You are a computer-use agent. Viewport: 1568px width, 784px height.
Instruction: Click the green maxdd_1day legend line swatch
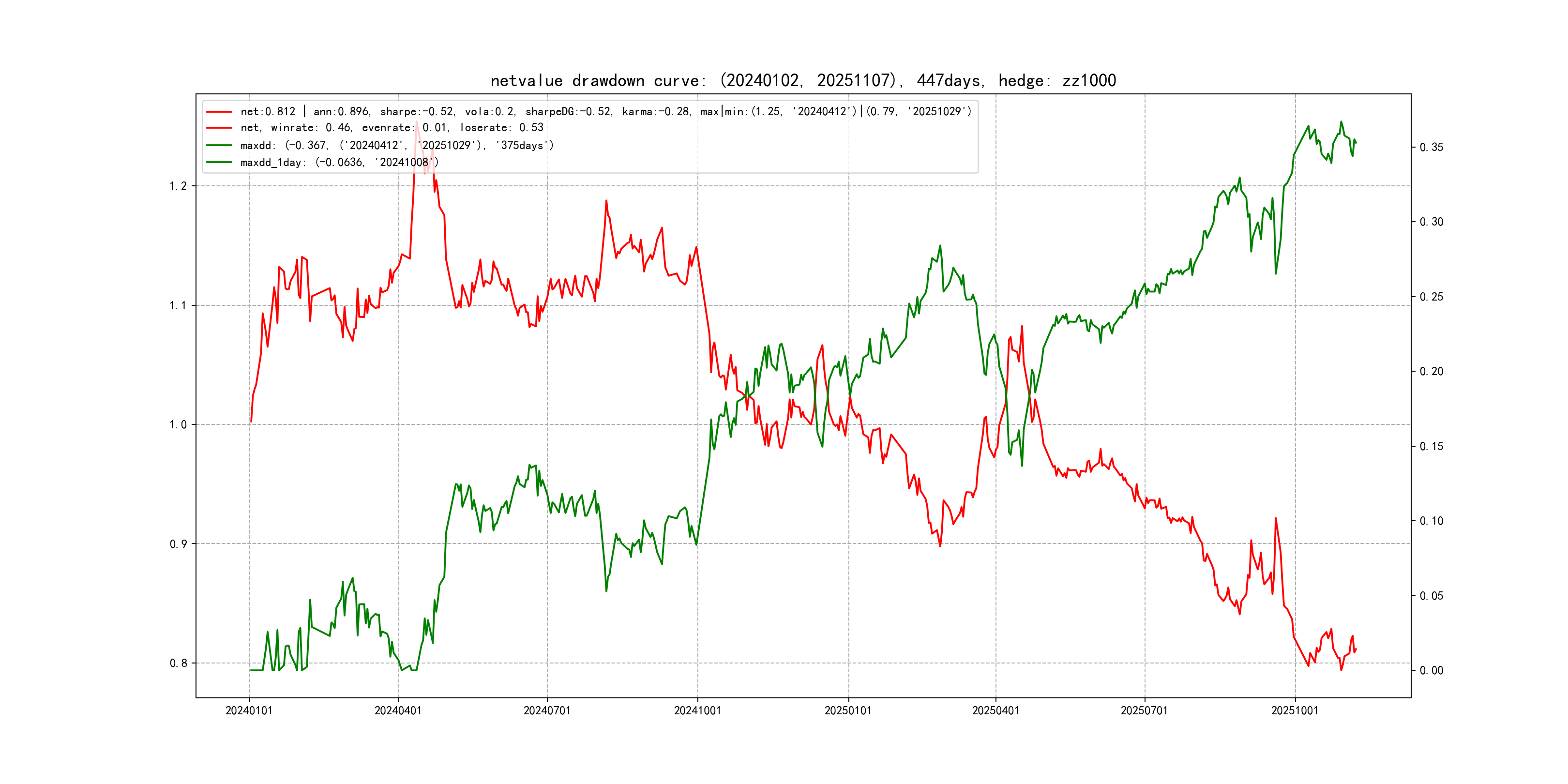coord(219,163)
